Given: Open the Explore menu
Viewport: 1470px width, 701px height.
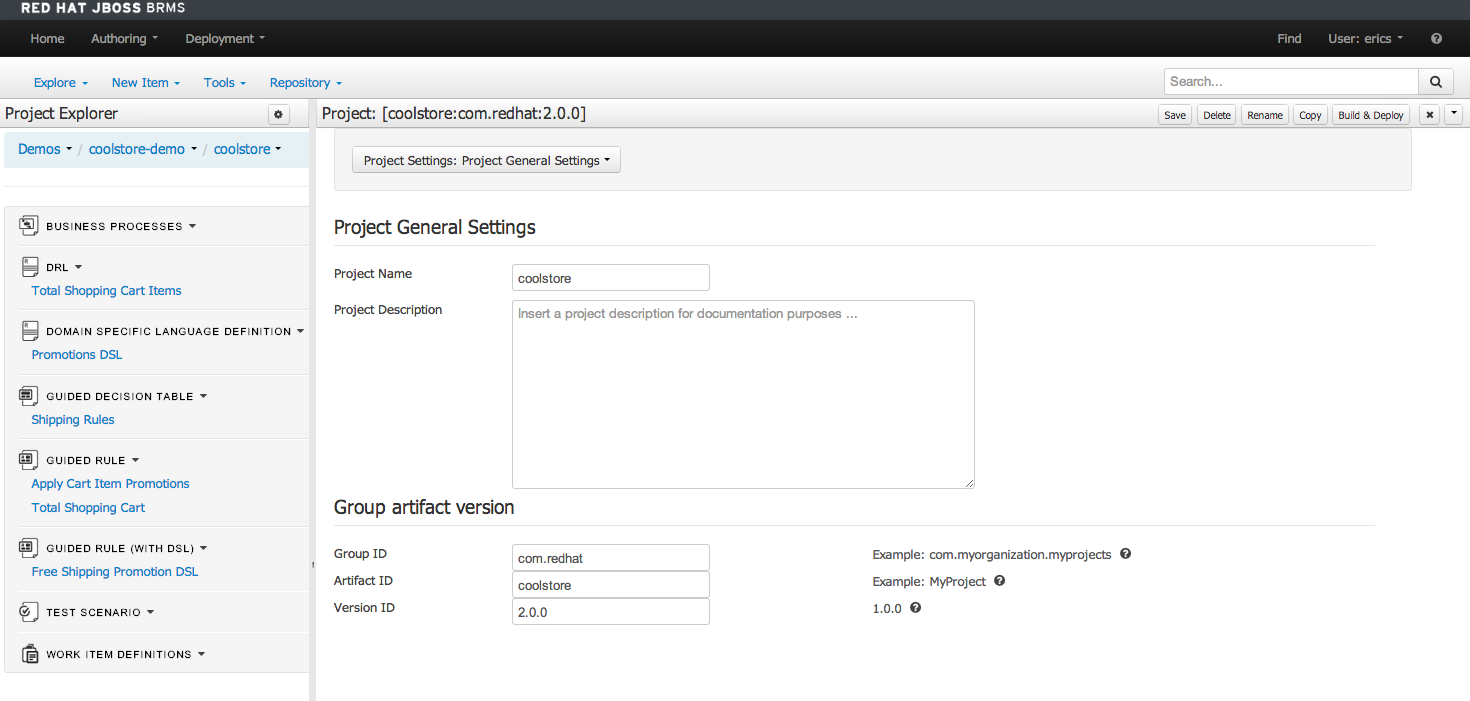Looking at the screenshot, I should tap(61, 83).
